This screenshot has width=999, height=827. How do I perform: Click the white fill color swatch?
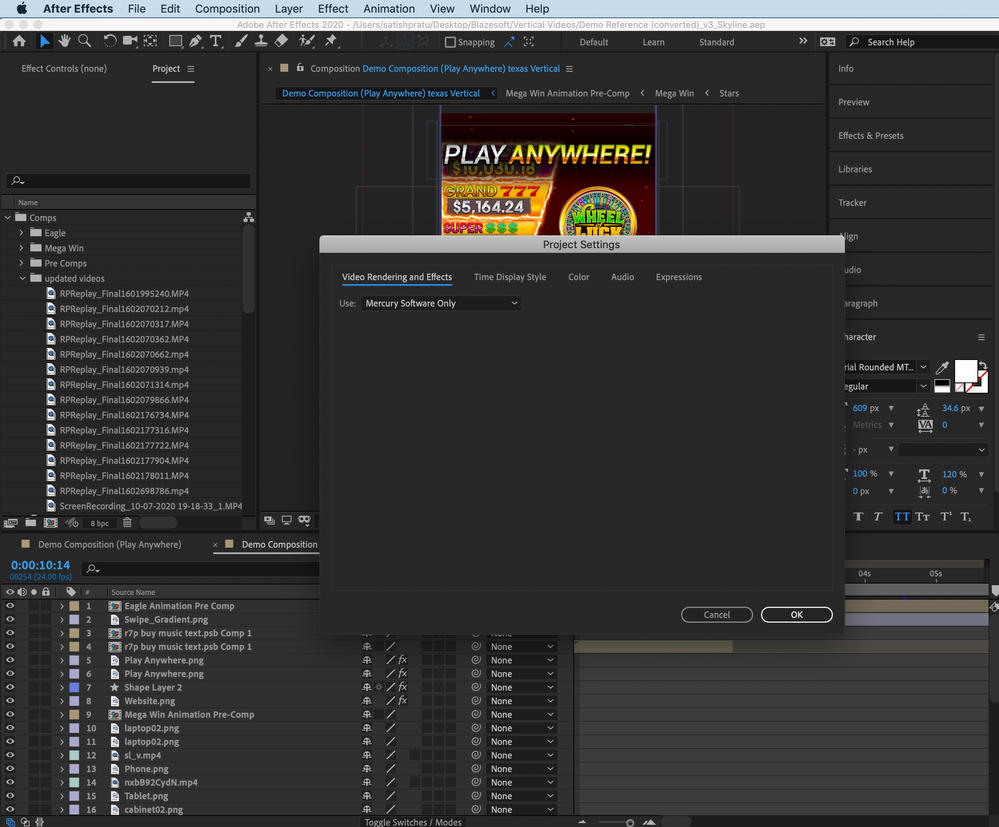[x=965, y=372]
